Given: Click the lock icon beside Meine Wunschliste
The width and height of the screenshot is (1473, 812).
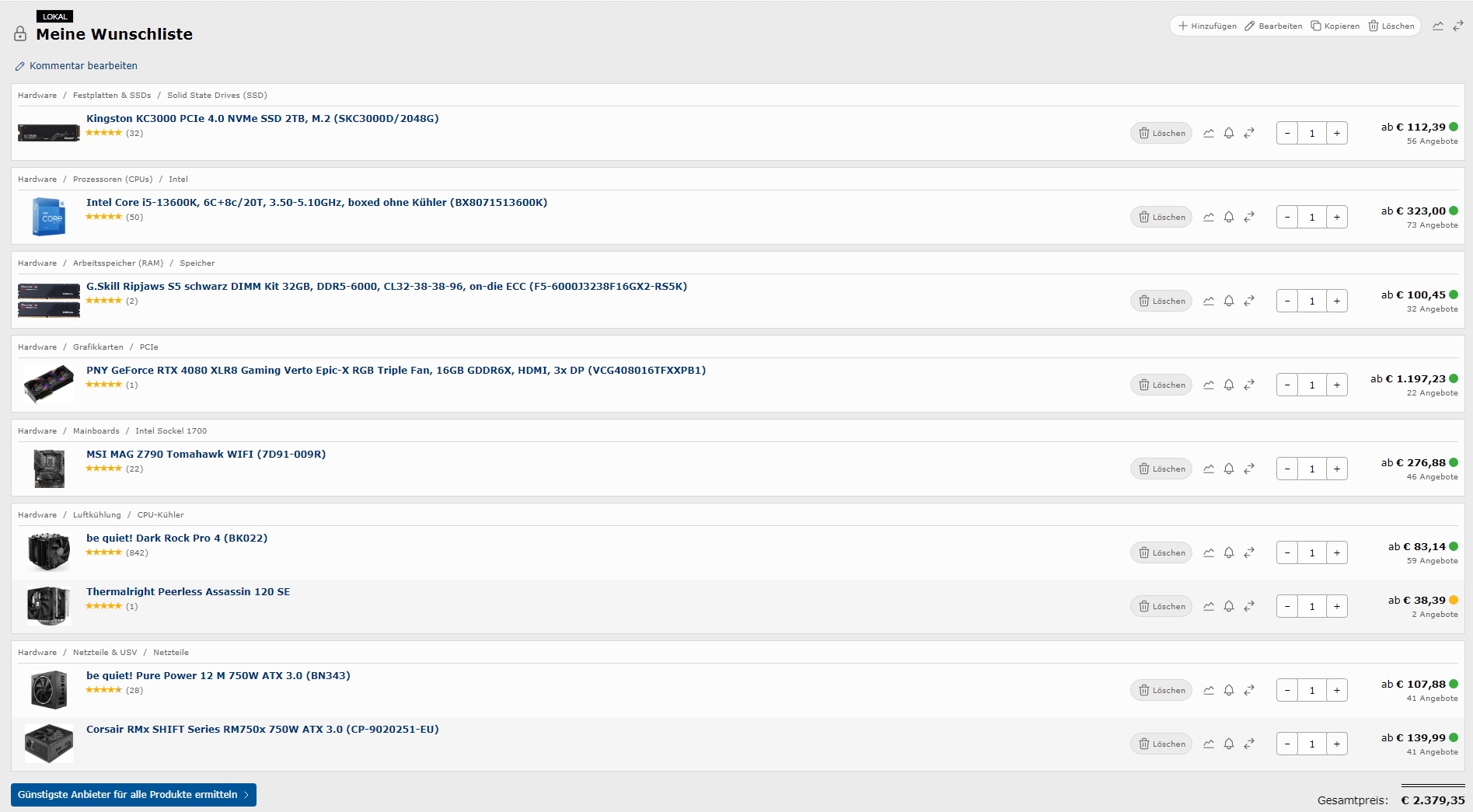Looking at the screenshot, I should [21, 34].
